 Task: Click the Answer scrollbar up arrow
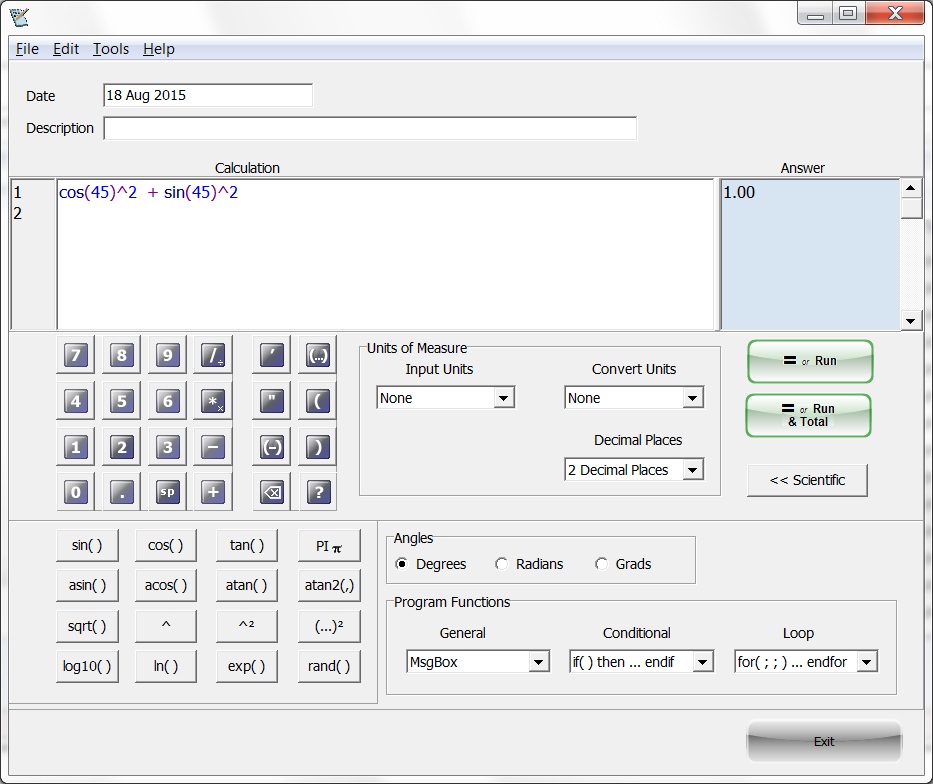pyautogui.click(x=910, y=189)
